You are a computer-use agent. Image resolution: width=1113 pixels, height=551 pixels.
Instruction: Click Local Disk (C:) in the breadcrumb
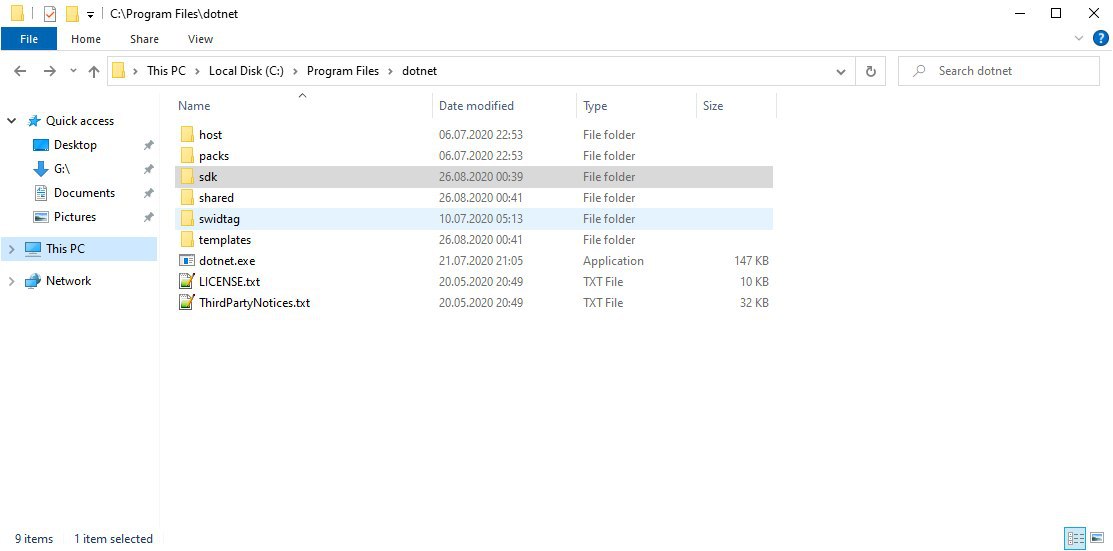pyautogui.click(x=246, y=71)
